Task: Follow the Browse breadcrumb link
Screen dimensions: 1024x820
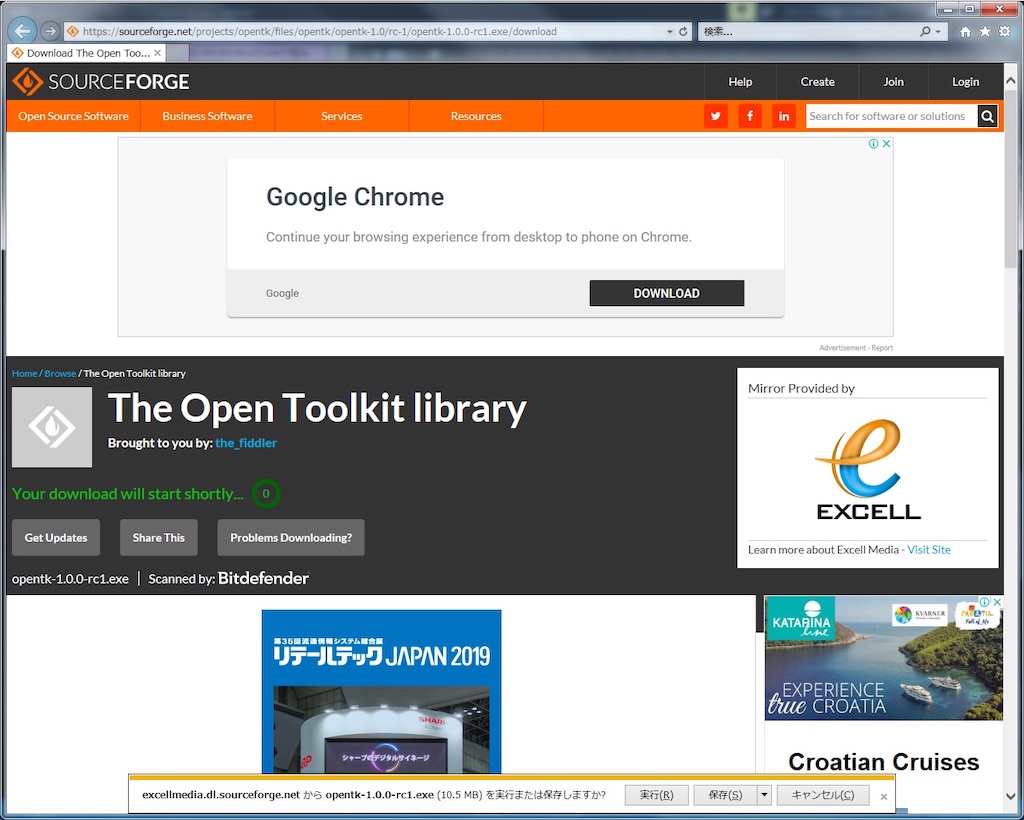Action: tap(60, 373)
